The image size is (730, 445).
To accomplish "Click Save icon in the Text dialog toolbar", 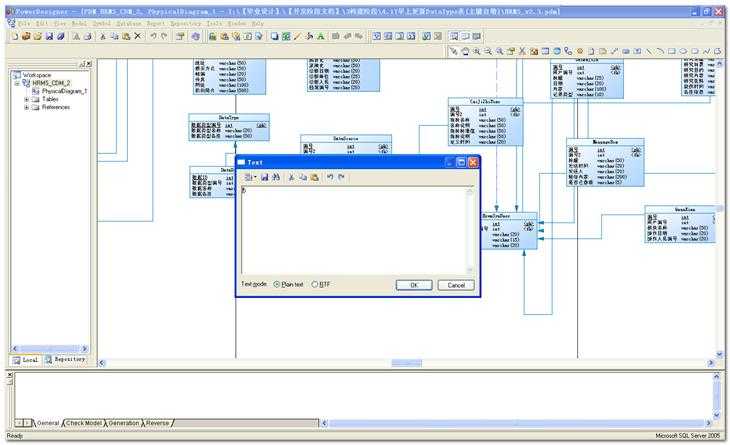I will [x=265, y=177].
